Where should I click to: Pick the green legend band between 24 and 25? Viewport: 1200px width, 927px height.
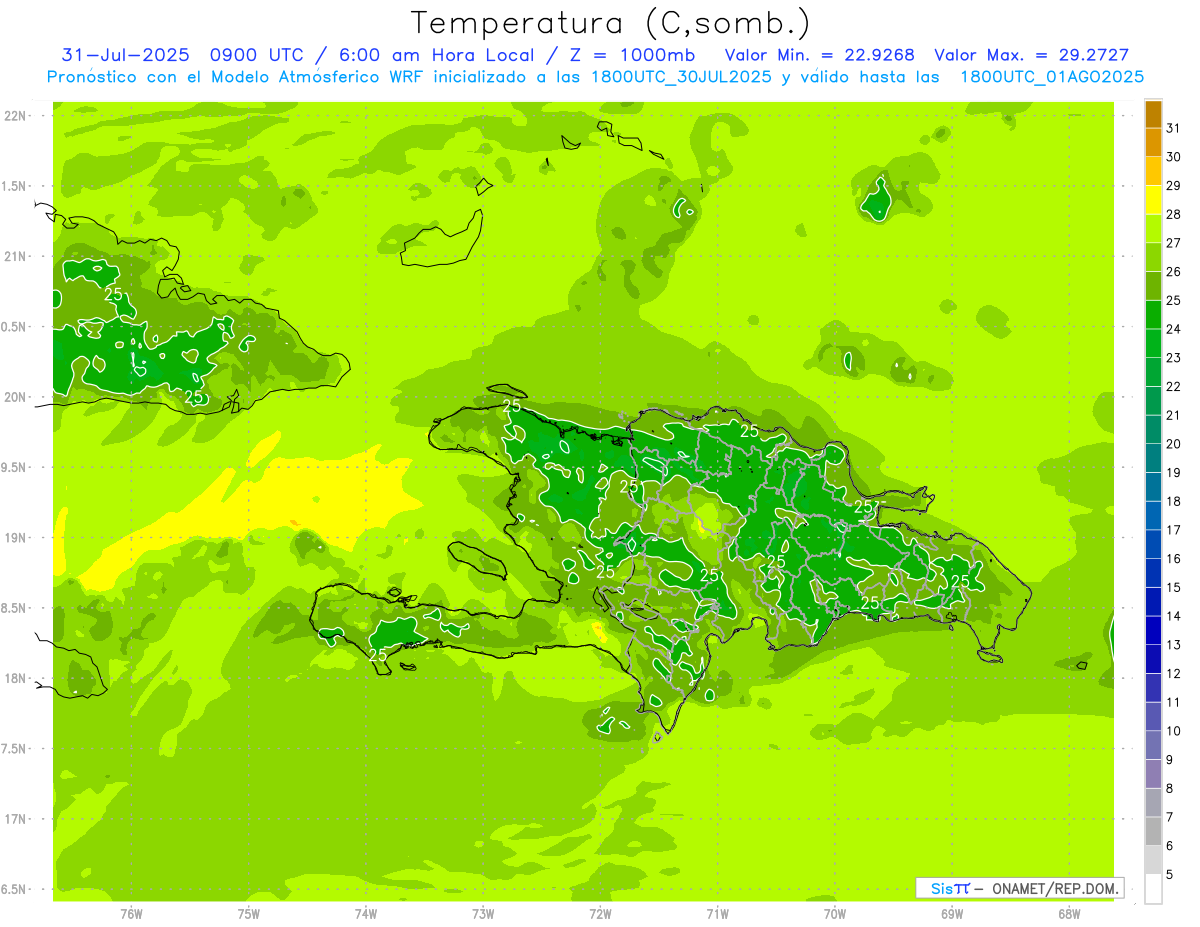(x=1153, y=315)
